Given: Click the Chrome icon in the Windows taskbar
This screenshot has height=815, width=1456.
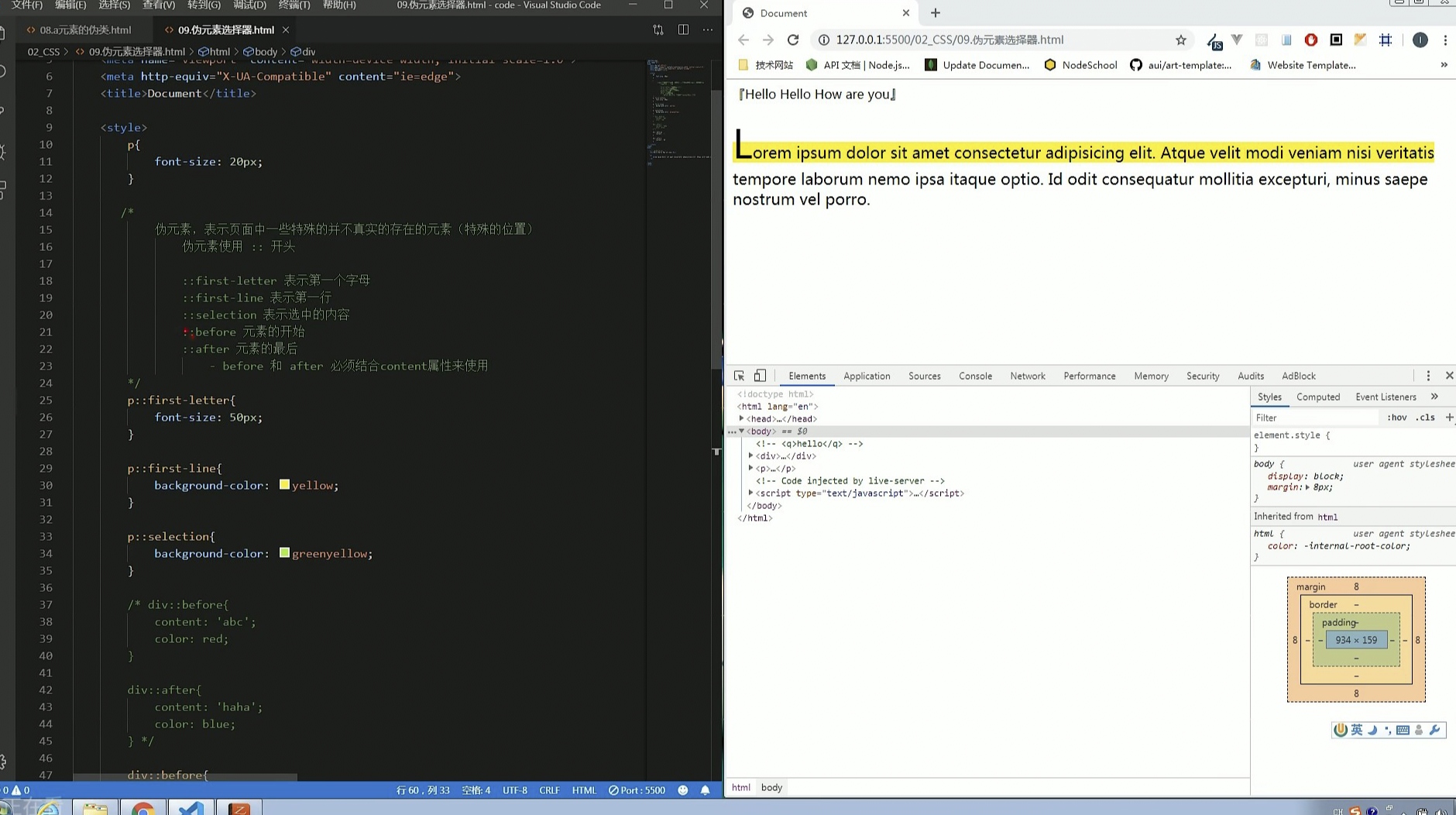Looking at the screenshot, I should tap(143, 809).
